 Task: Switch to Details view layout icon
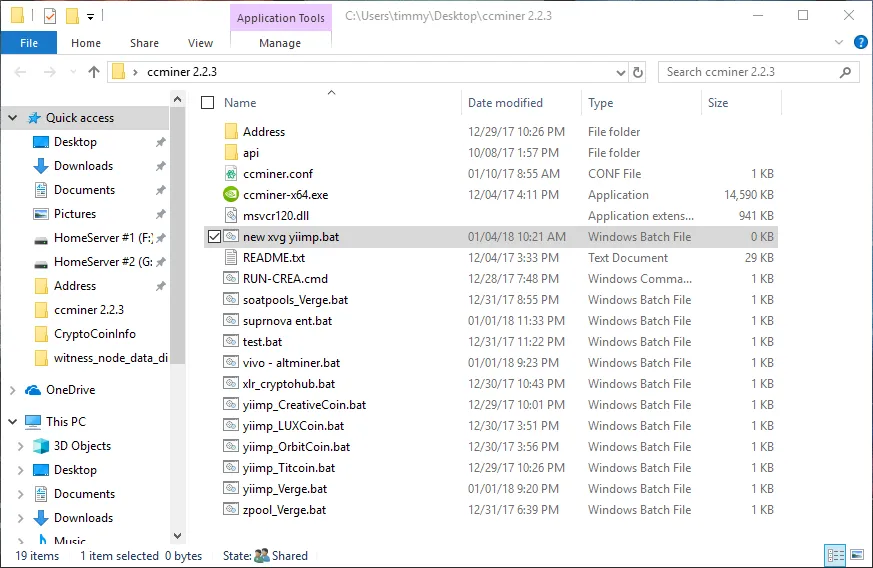836,555
